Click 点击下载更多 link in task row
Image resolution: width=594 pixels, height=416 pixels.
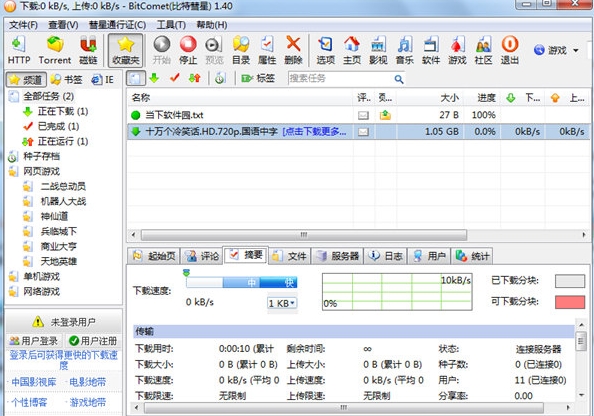314,131
